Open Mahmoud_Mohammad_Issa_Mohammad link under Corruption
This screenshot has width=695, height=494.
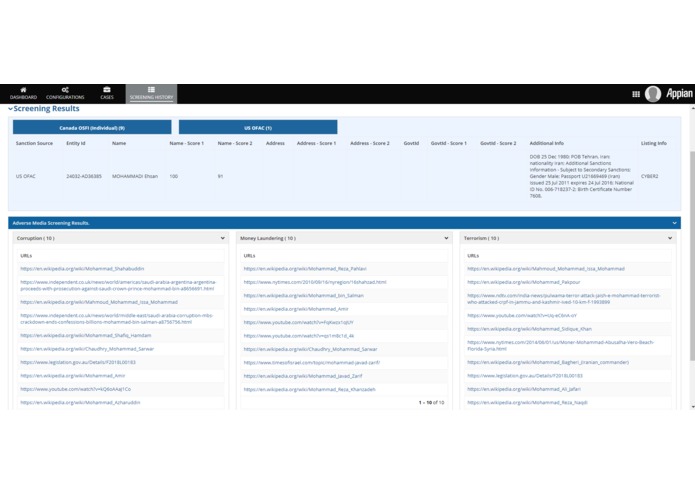pyautogui.click(x=99, y=302)
